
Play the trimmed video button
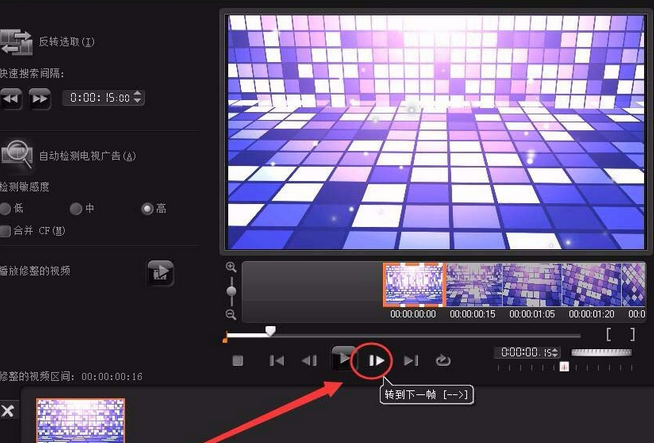(161, 273)
